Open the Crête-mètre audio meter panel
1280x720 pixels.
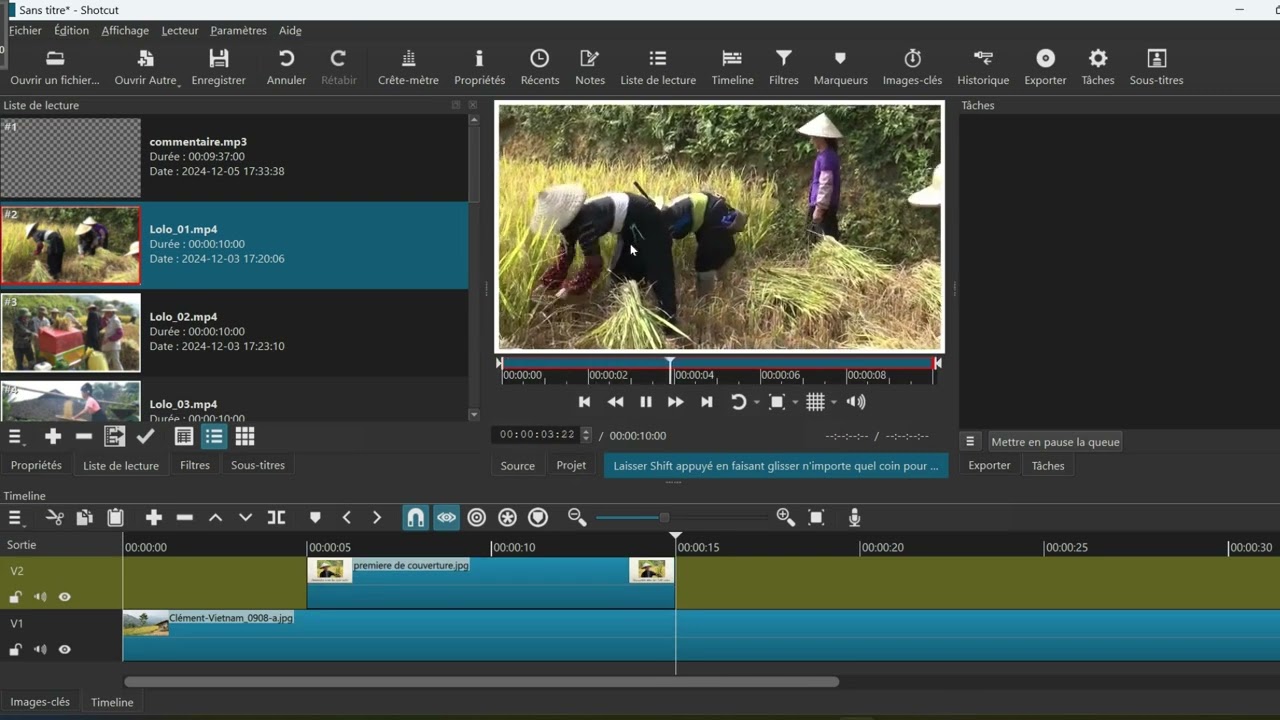[408, 67]
